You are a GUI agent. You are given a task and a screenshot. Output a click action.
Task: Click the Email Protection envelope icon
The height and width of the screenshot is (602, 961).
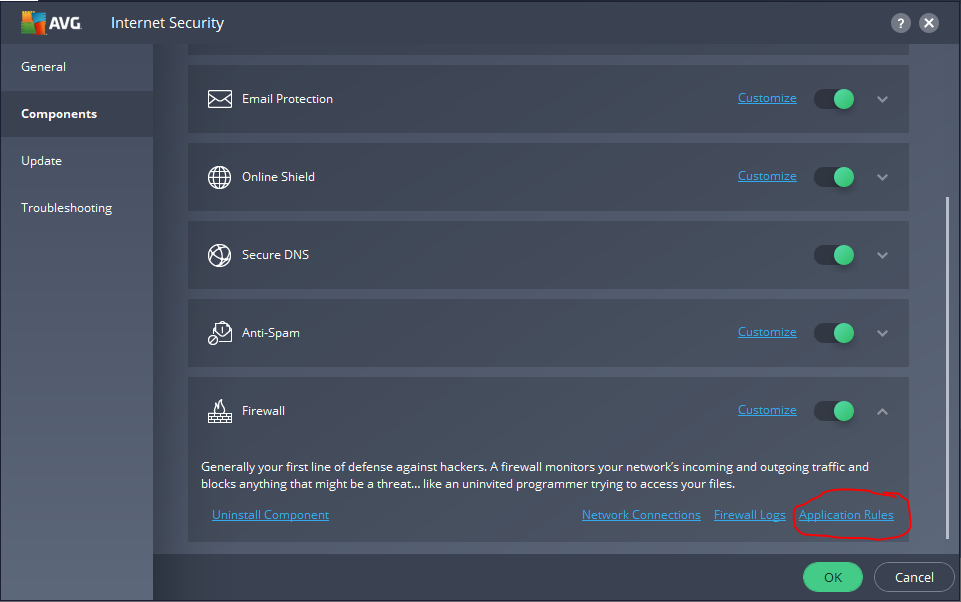click(x=219, y=99)
